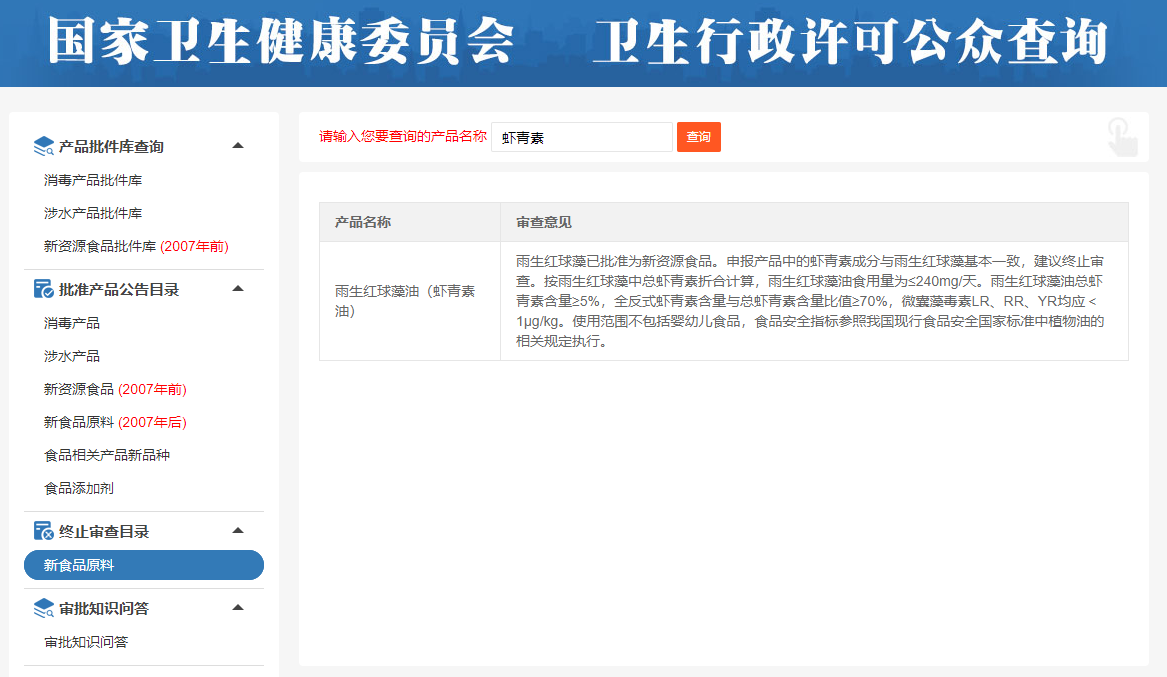Click the 请输入您要查询的产品名称 label
The height and width of the screenshot is (677, 1167).
403,136
